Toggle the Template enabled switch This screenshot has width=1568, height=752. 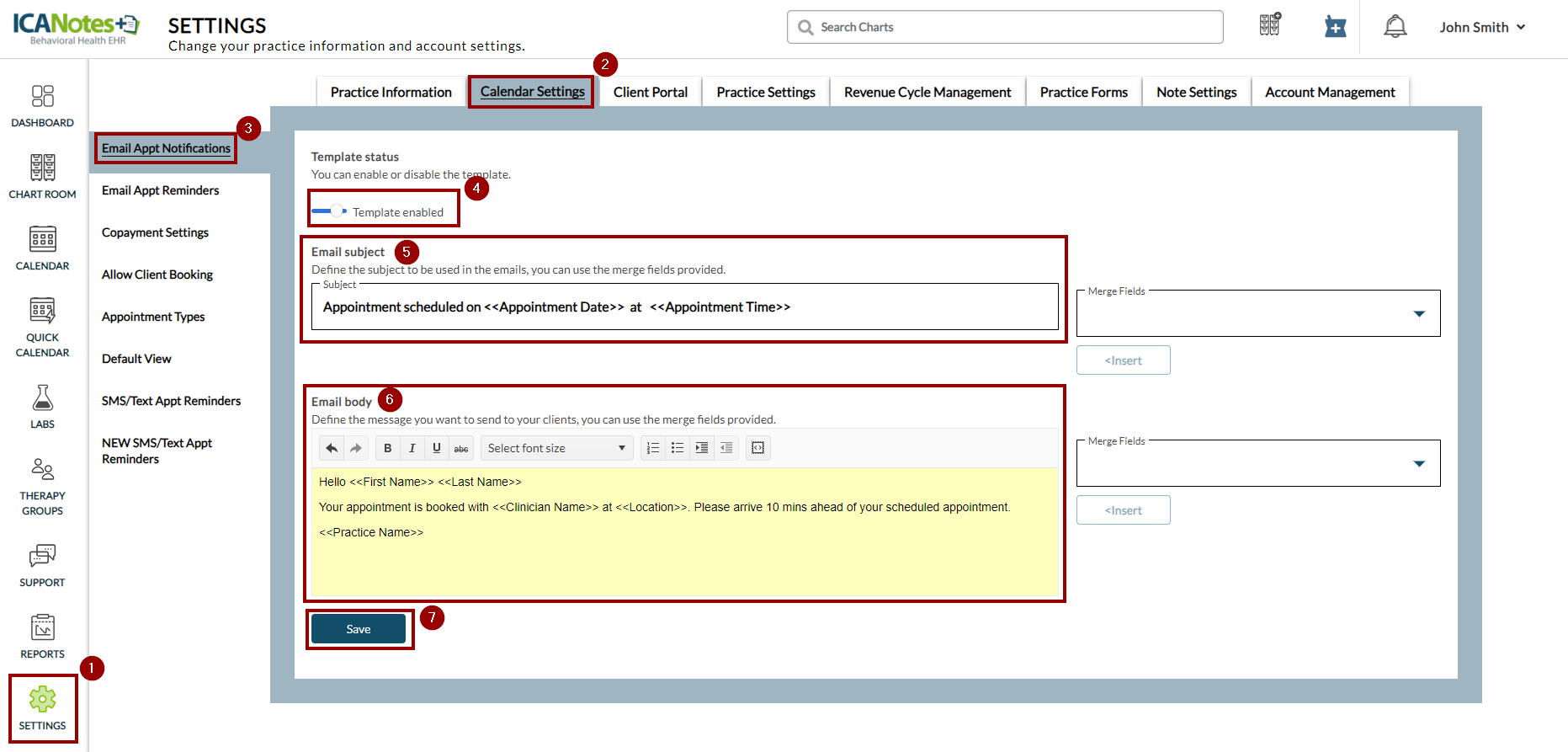(x=330, y=211)
